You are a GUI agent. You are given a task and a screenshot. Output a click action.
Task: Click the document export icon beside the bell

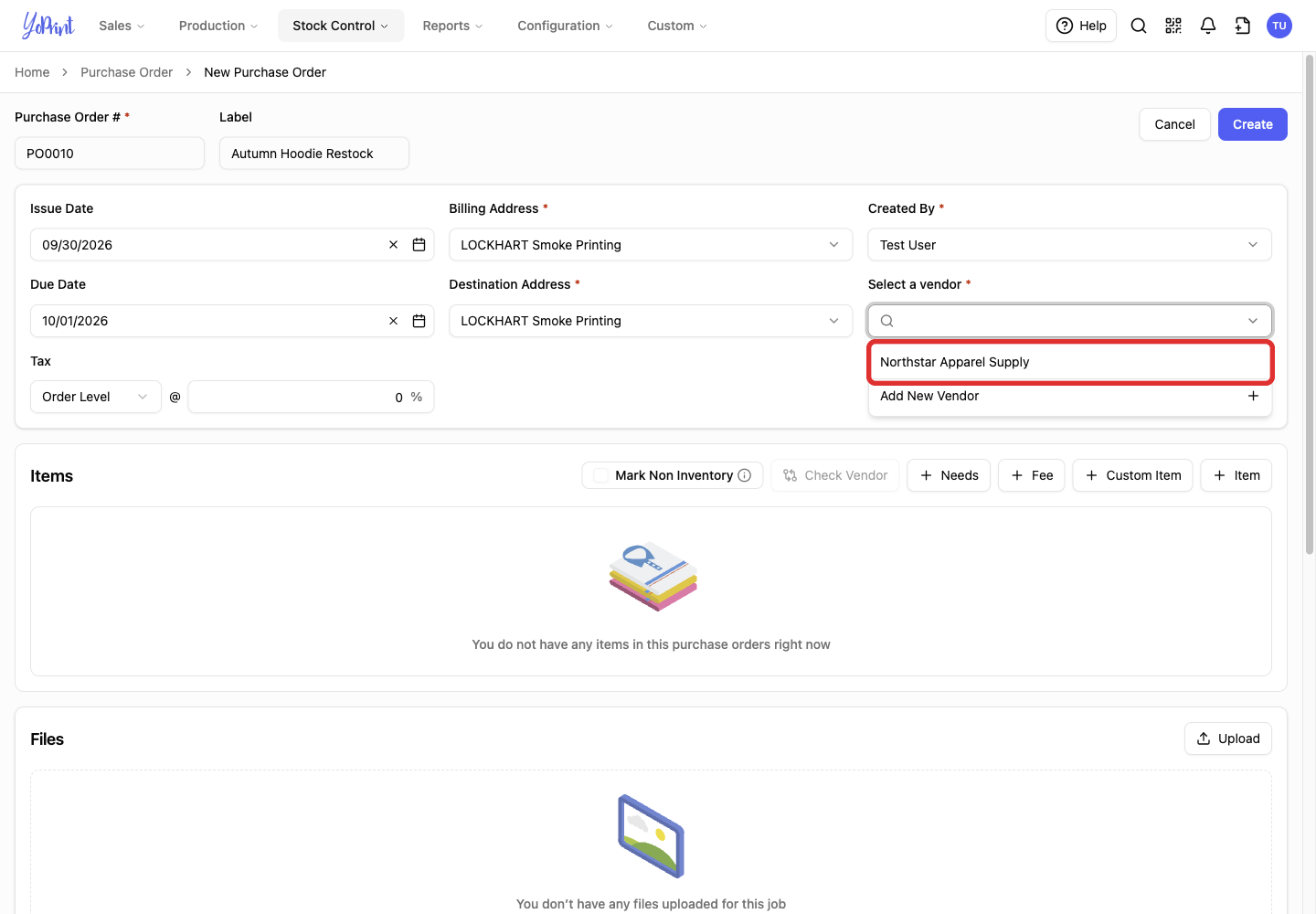(1243, 26)
